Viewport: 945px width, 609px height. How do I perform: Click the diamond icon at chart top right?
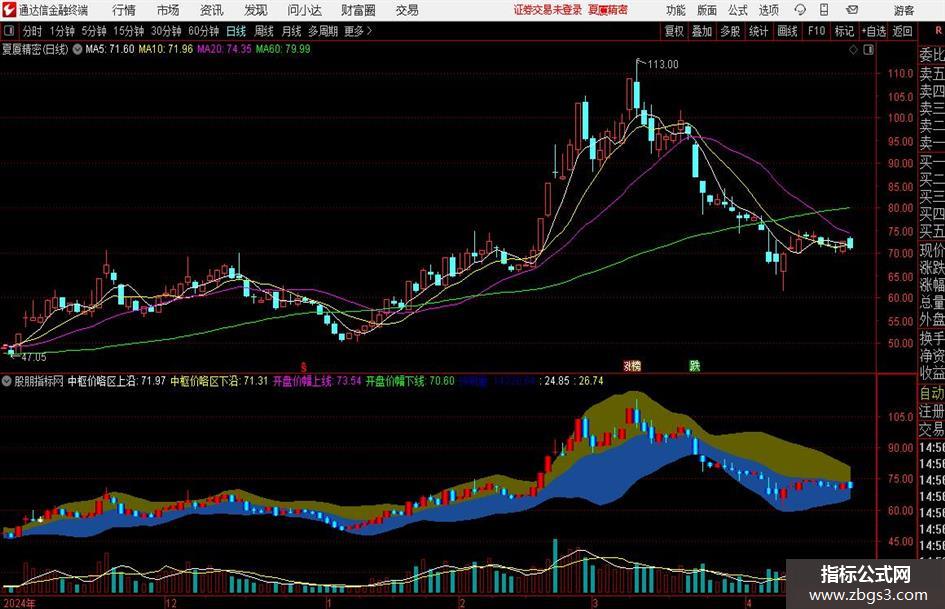point(853,50)
